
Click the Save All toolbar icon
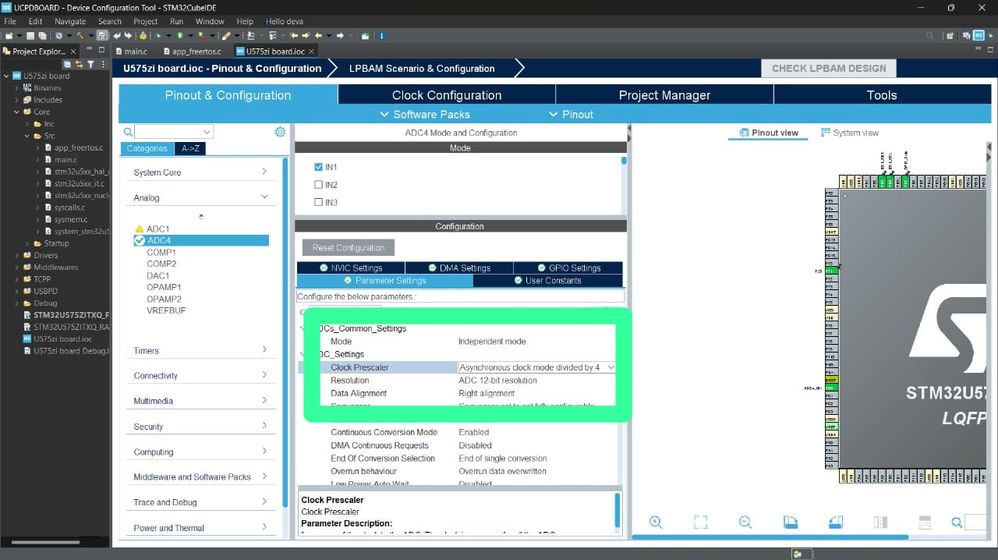pos(42,36)
